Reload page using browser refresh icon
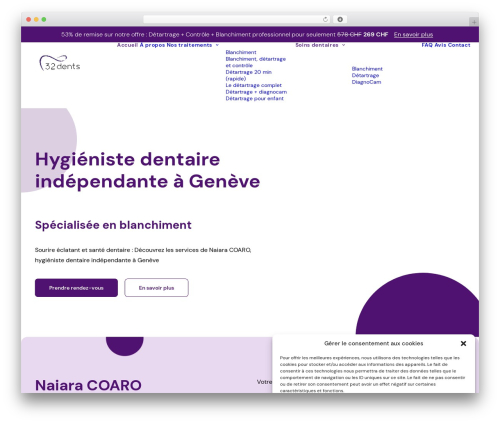Screen dimensions: 500x423 pyautogui.click(x=325, y=19)
